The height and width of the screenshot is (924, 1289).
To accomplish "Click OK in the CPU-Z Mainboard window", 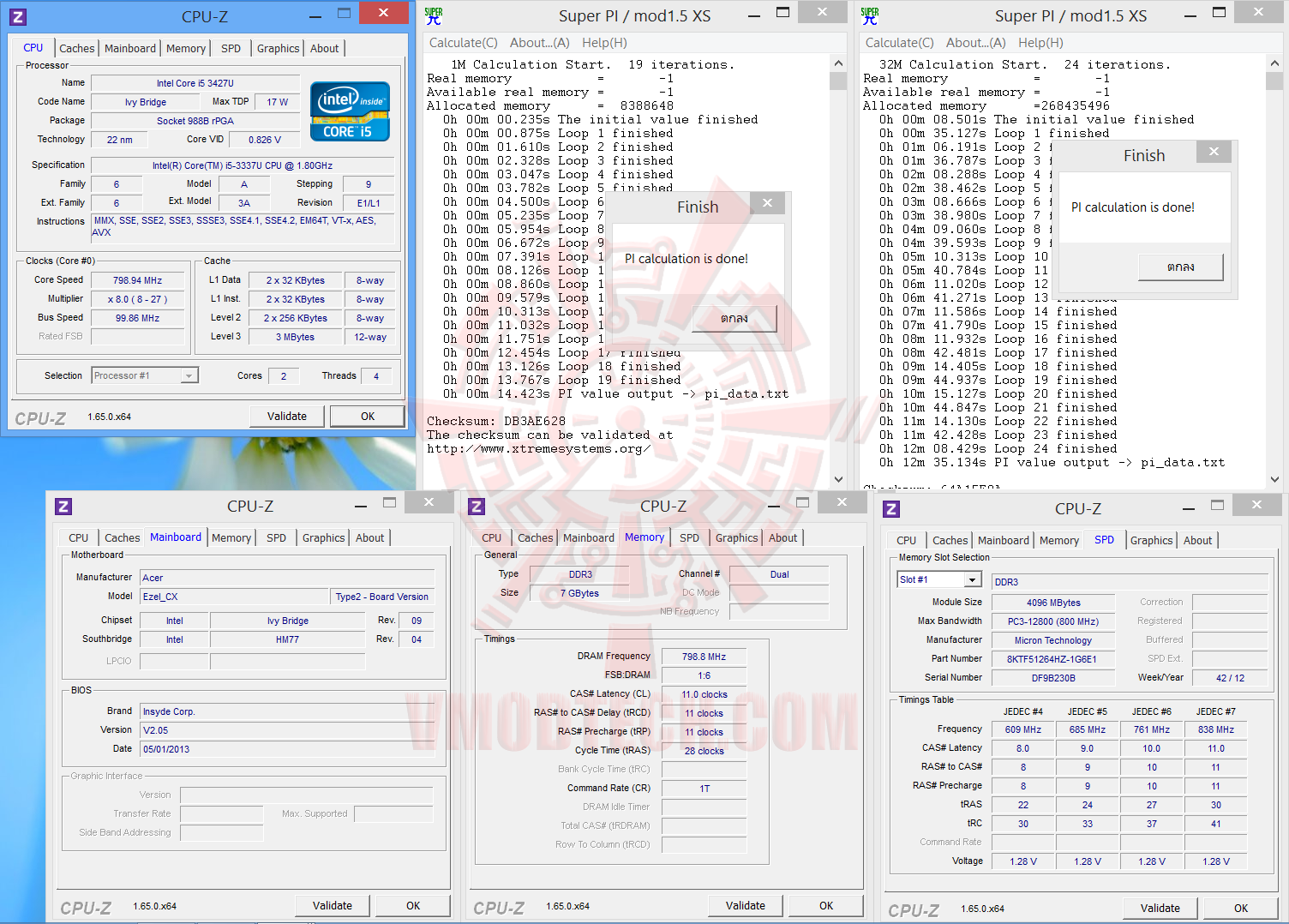I will [x=413, y=906].
